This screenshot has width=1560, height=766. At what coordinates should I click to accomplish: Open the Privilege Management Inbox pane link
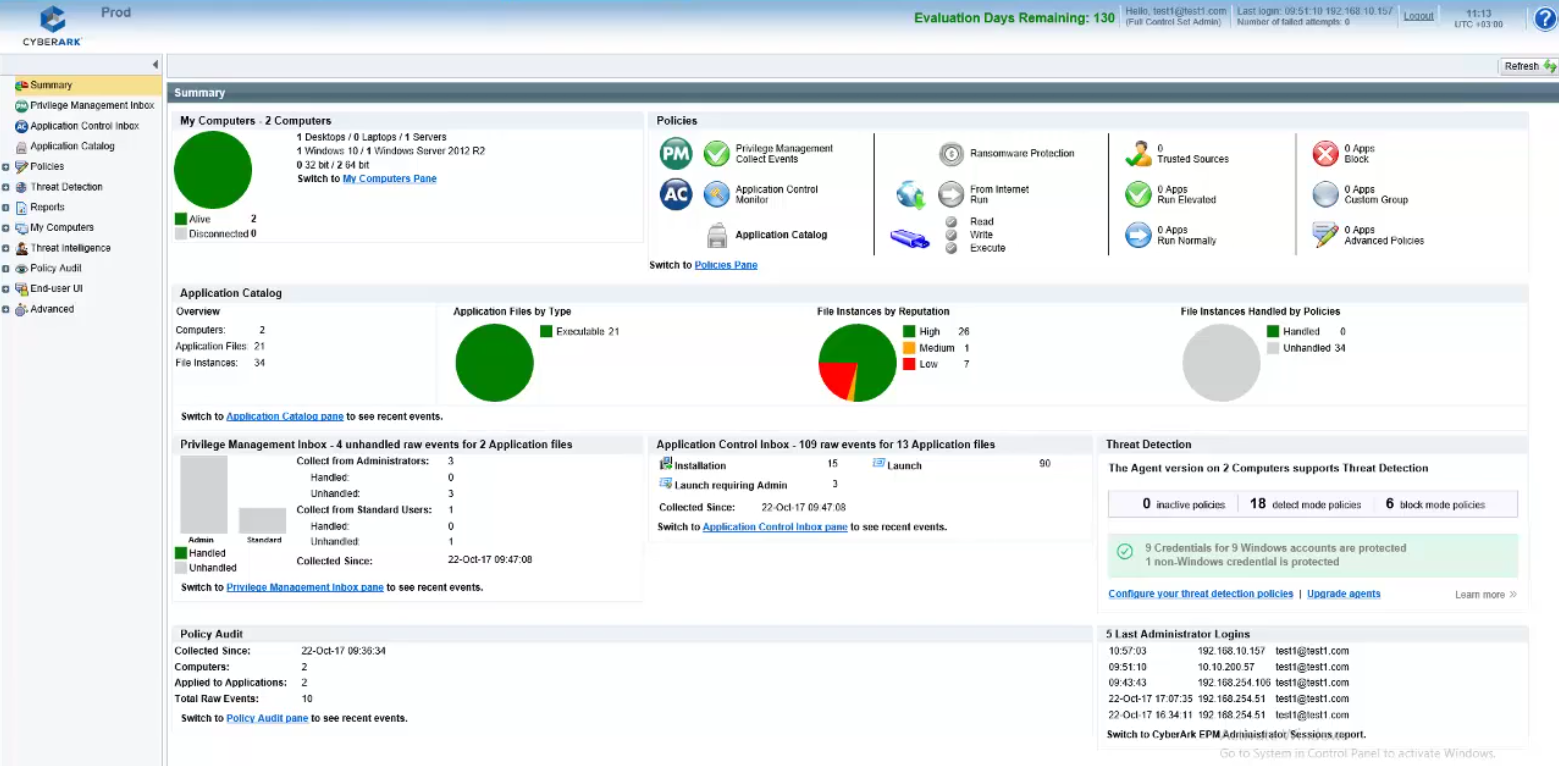click(305, 587)
